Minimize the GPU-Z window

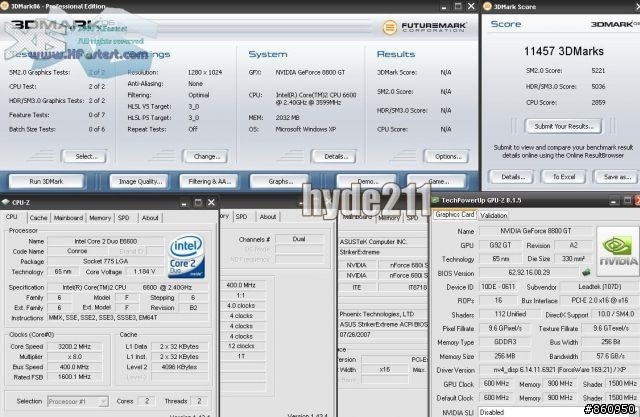[614, 200]
